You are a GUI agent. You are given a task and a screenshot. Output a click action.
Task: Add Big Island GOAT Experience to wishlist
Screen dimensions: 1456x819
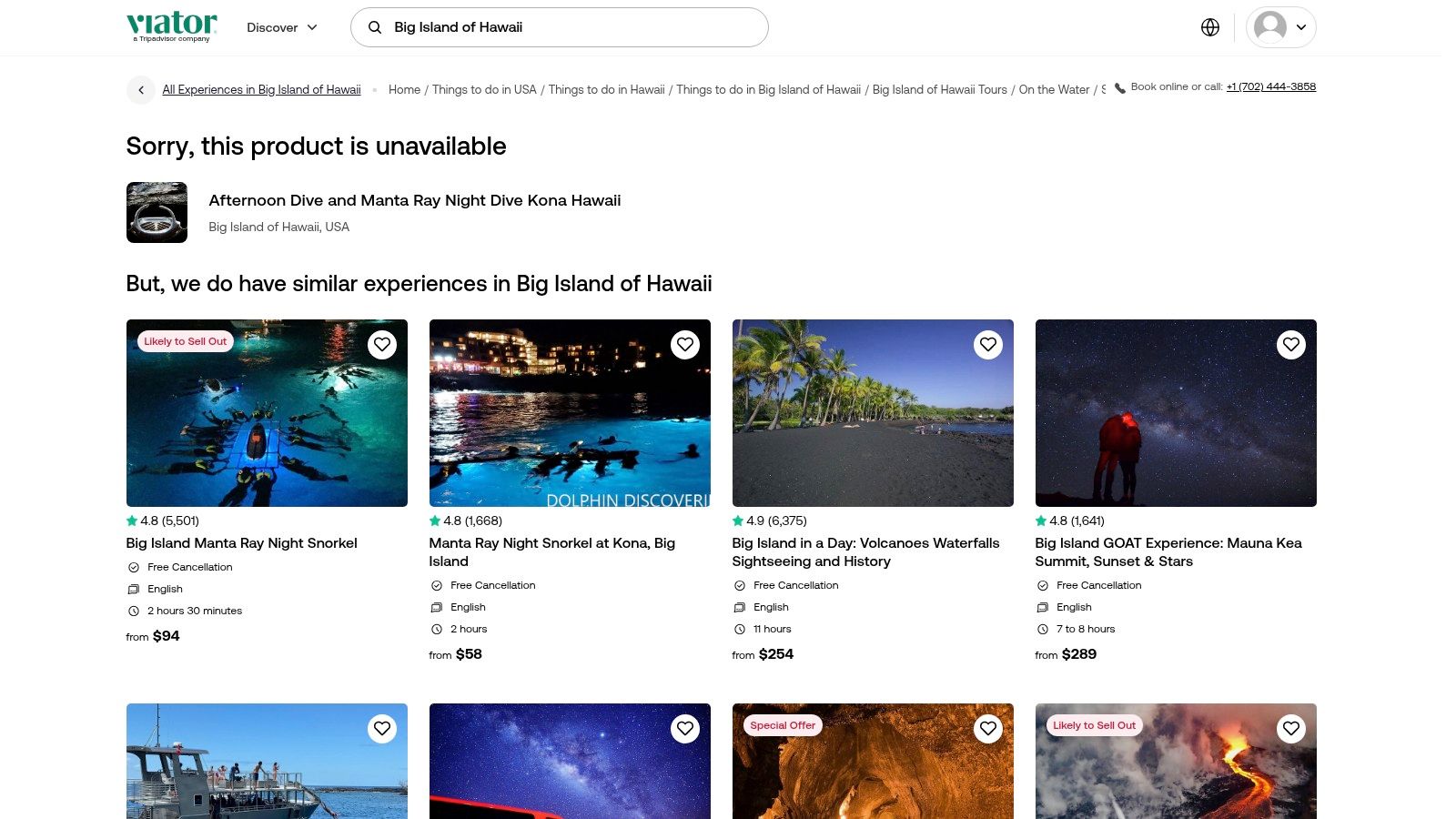(1291, 345)
